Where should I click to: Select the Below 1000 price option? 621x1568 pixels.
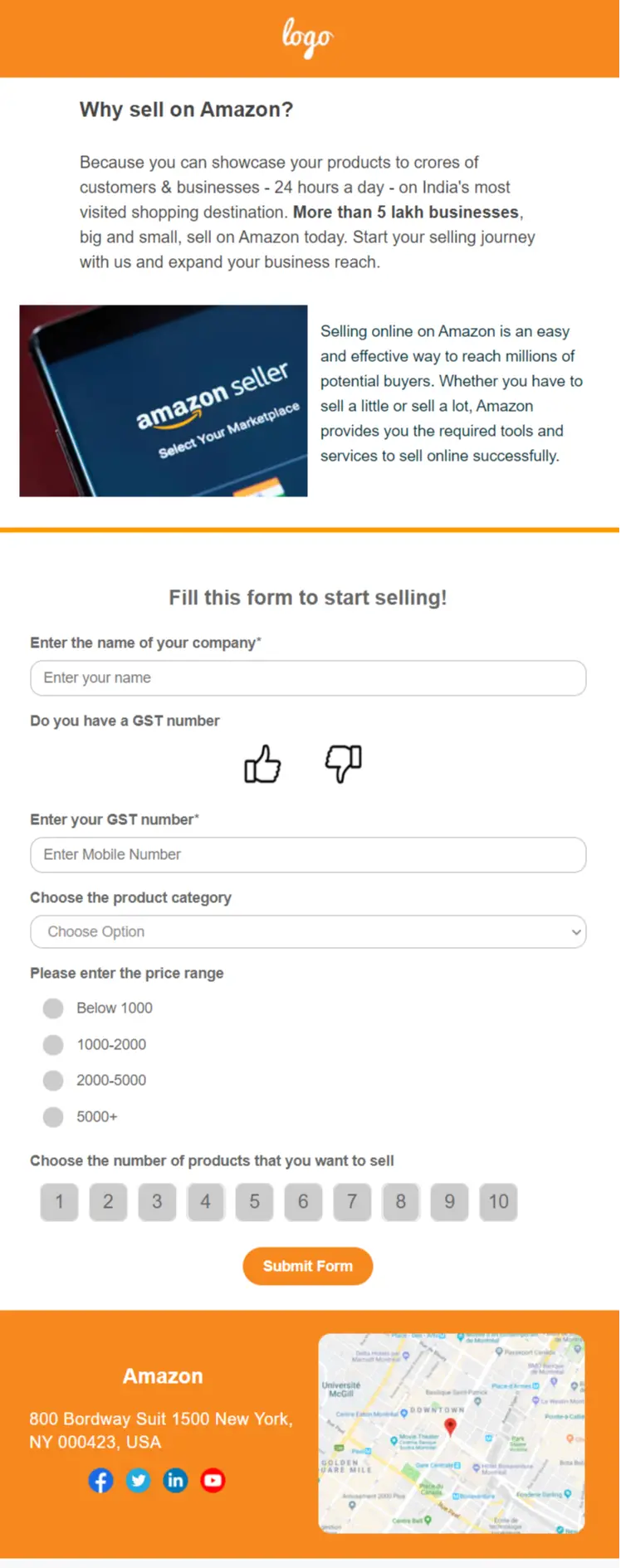(x=53, y=1009)
